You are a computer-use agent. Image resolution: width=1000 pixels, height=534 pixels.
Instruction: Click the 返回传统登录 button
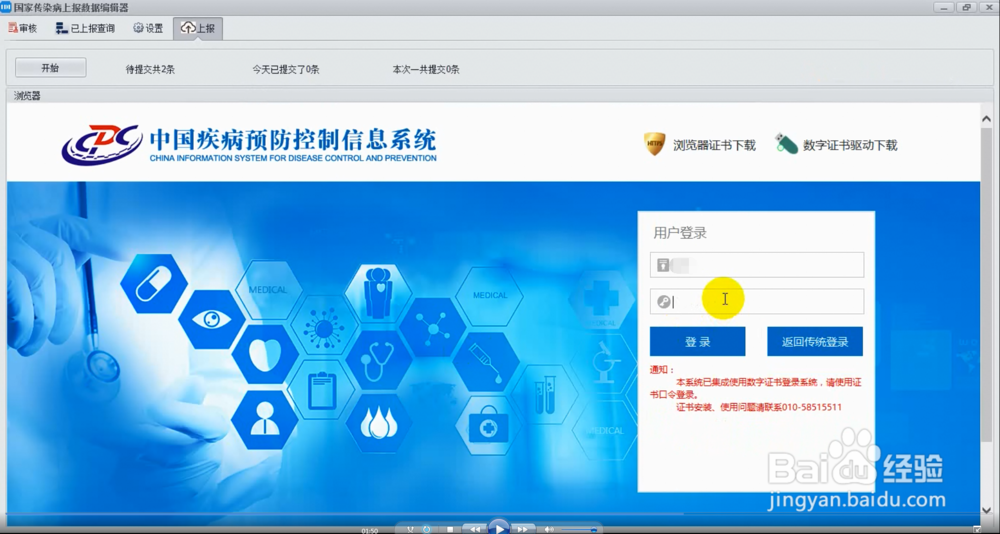[815, 341]
